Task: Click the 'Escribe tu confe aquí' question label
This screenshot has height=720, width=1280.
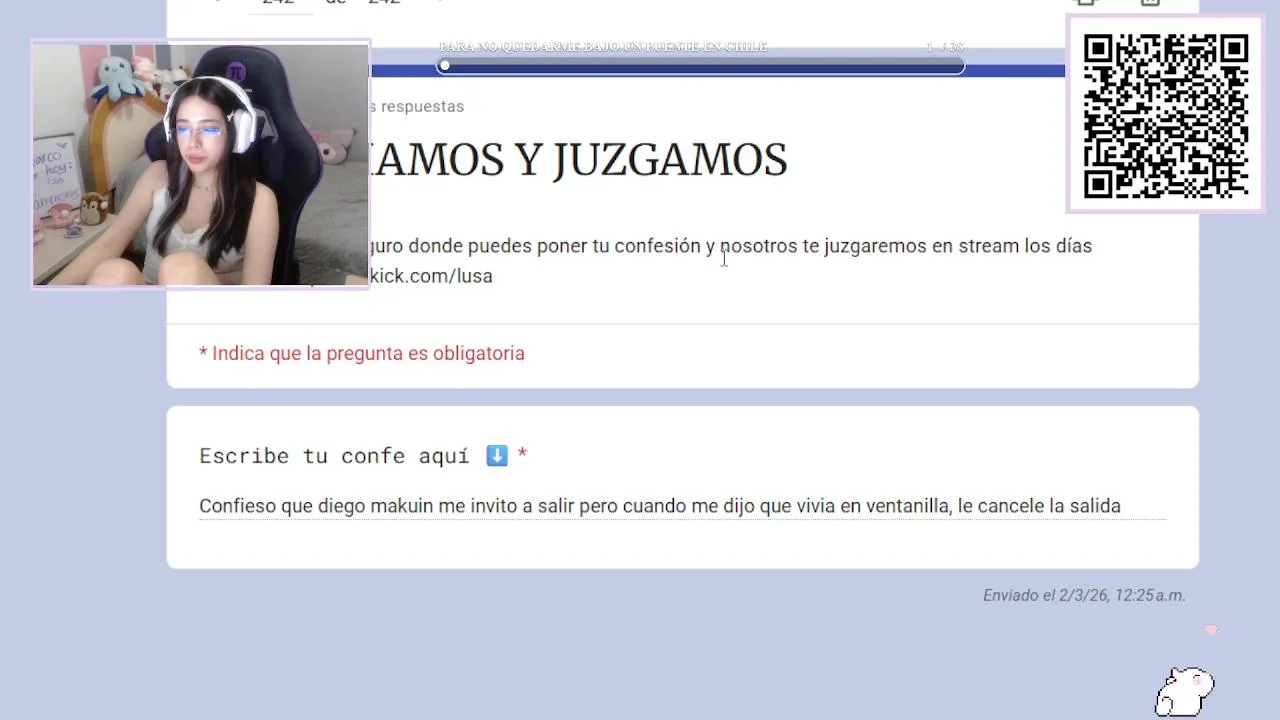Action: click(x=334, y=456)
